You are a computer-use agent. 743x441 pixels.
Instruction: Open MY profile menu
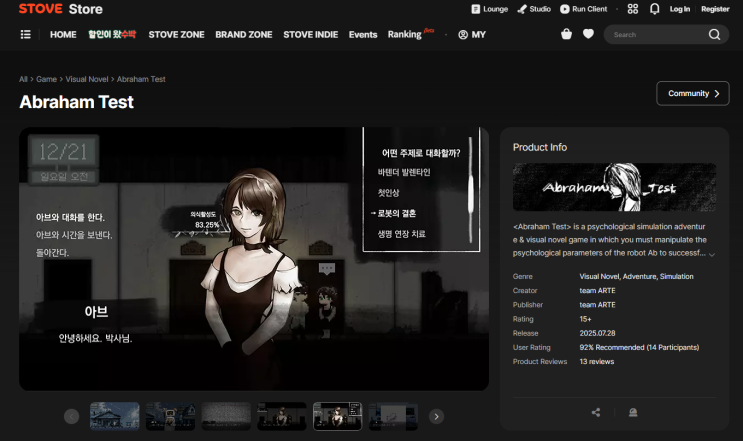472,35
